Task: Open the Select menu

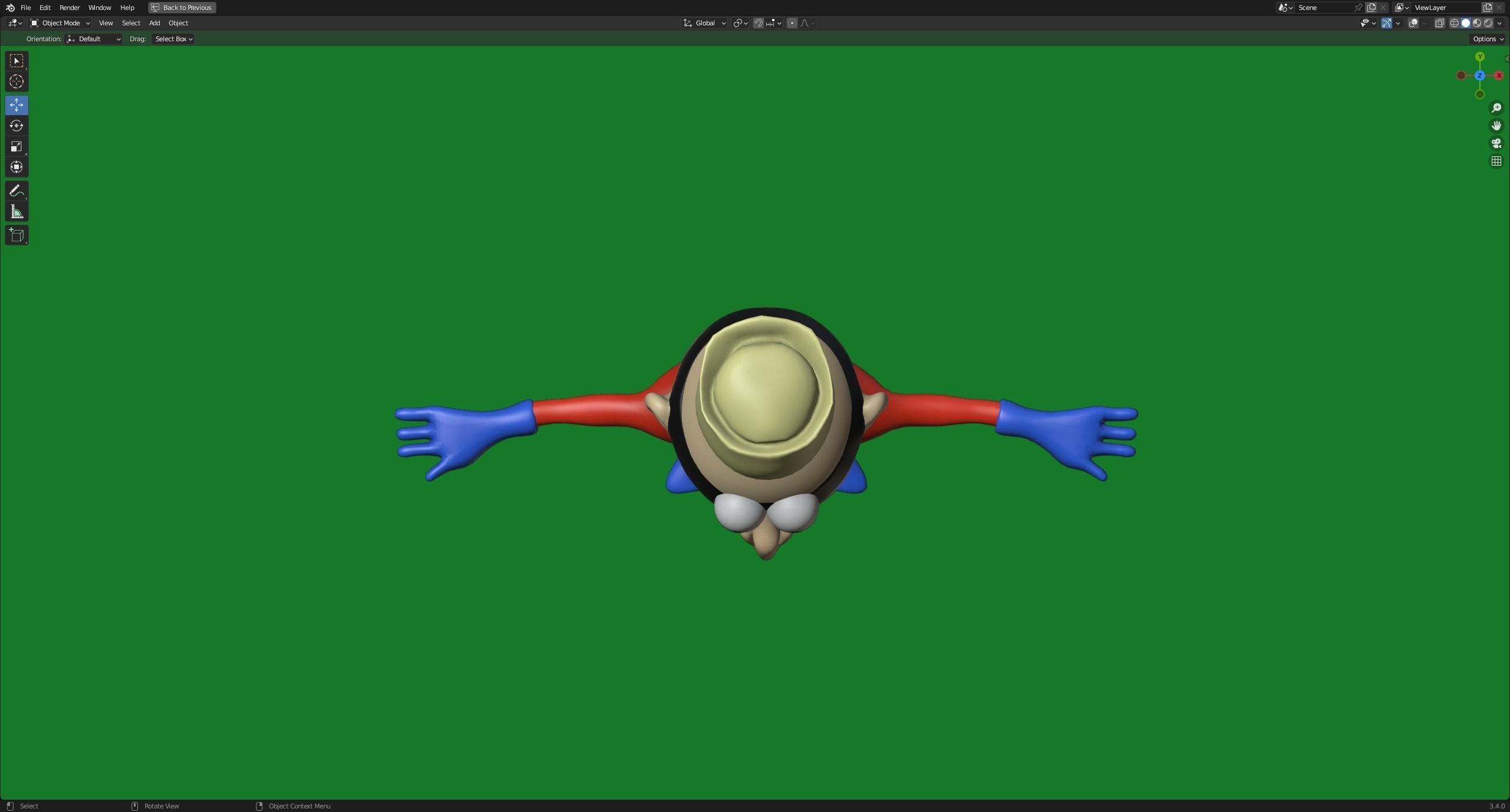Action: click(x=131, y=23)
